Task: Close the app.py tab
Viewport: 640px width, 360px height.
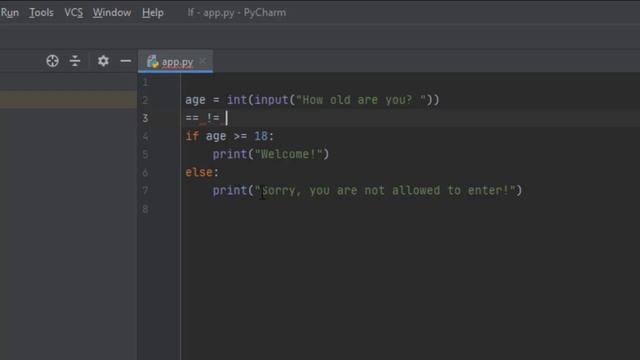Action: coord(203,62)
